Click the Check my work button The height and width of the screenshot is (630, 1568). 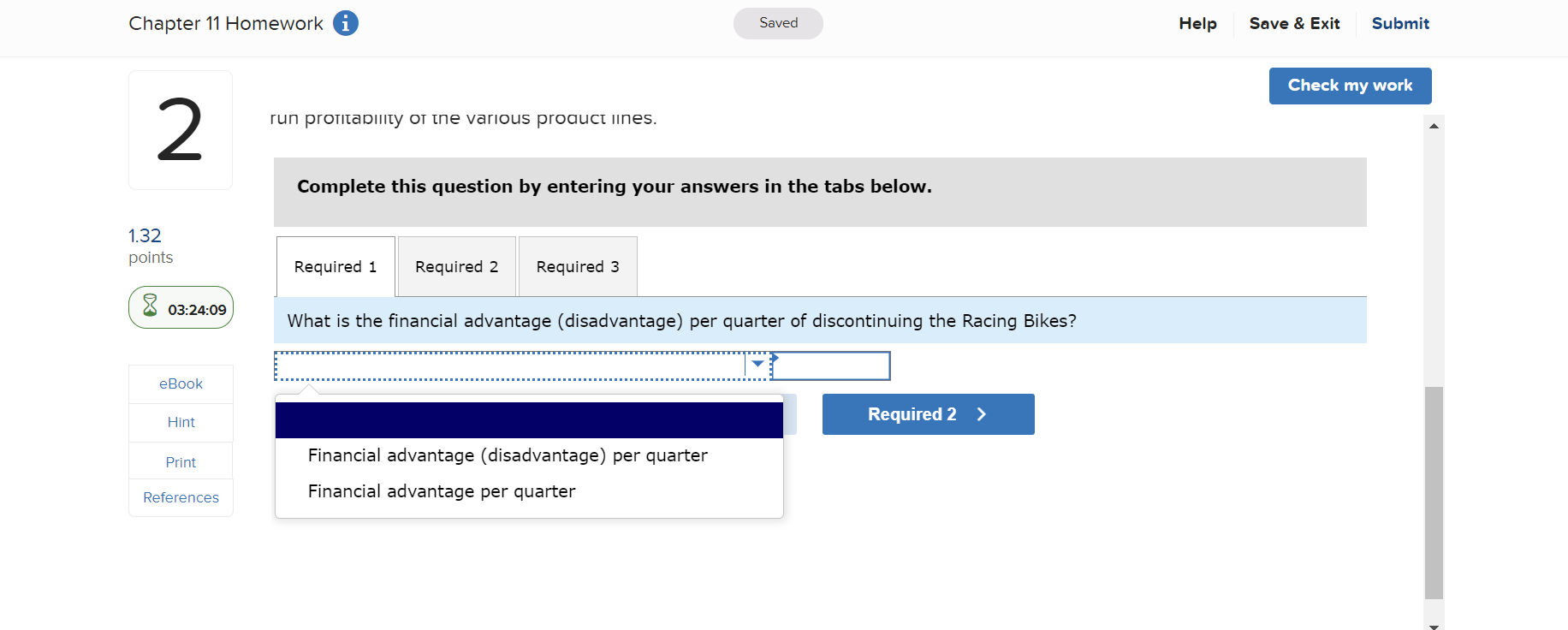tap(1350, 86)
